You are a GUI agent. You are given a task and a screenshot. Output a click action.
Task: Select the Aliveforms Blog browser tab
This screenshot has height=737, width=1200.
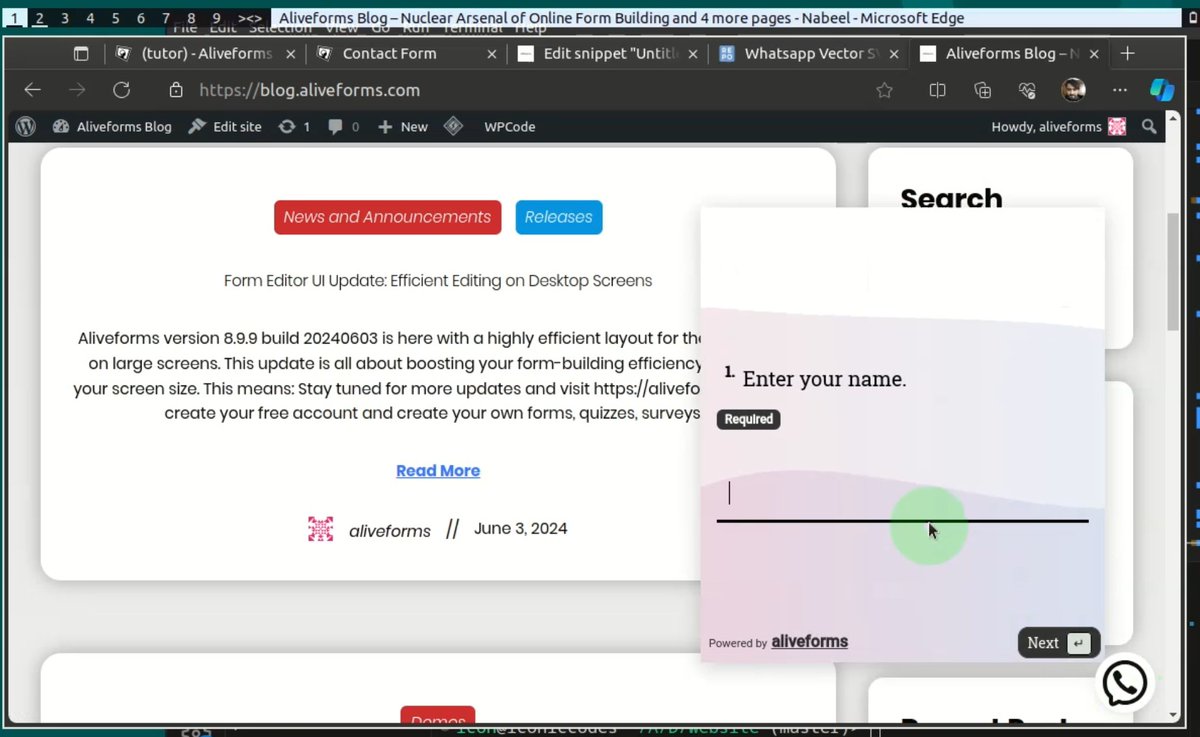(x=1008, y=54)
